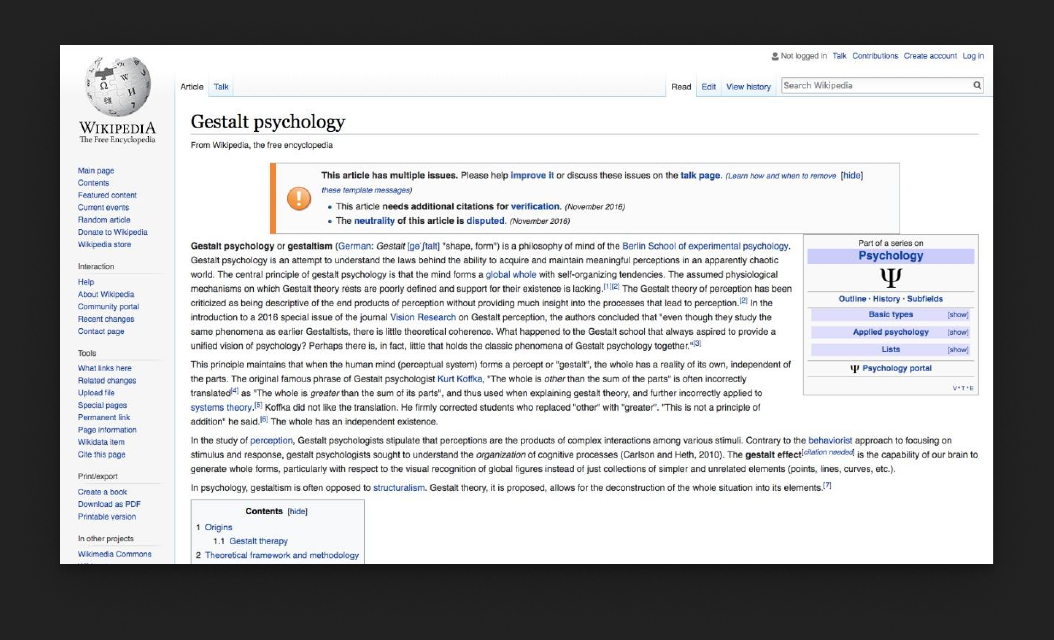
Task: Open the 'talk page' link in notice
Action: coord(700,175)
